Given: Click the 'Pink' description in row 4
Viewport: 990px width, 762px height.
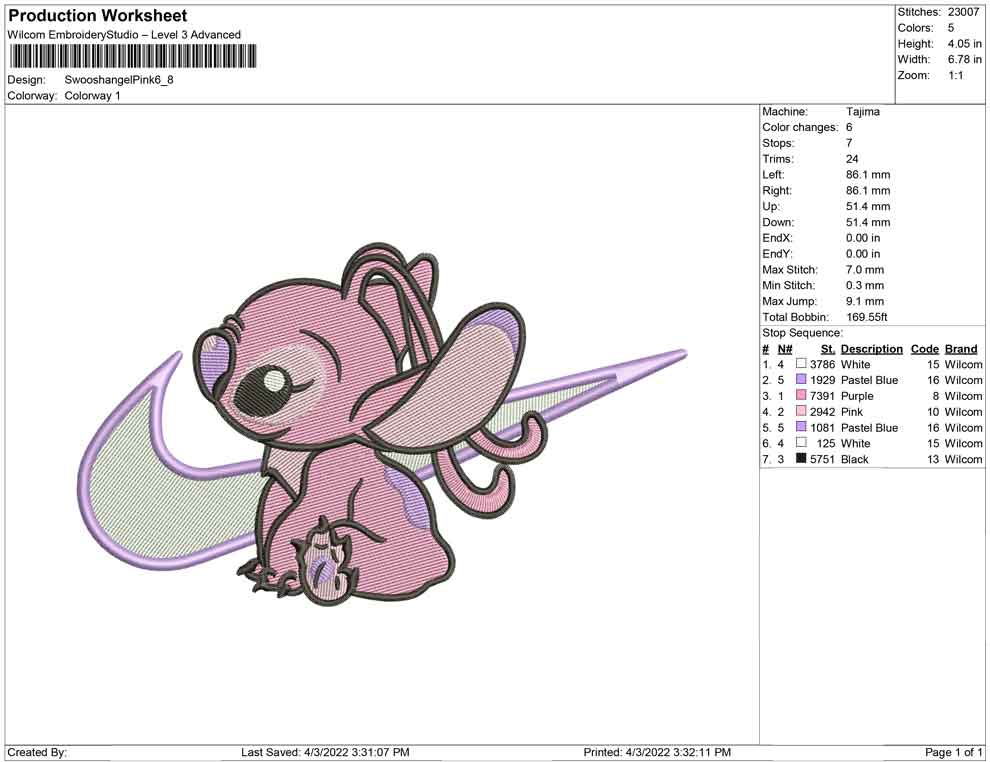Looking at the screenshot, I should point(852,412).
